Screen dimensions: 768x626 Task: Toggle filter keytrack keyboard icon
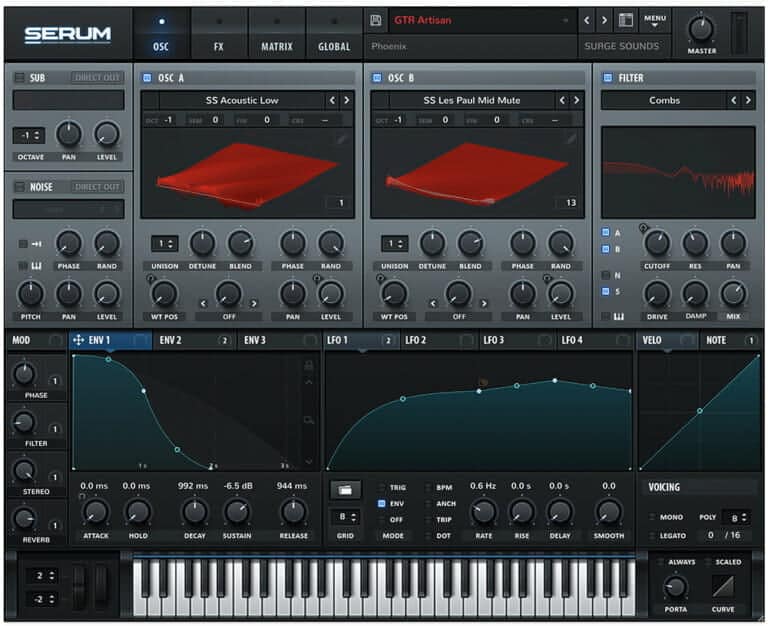pyautogui.click(x=619, y=316)
